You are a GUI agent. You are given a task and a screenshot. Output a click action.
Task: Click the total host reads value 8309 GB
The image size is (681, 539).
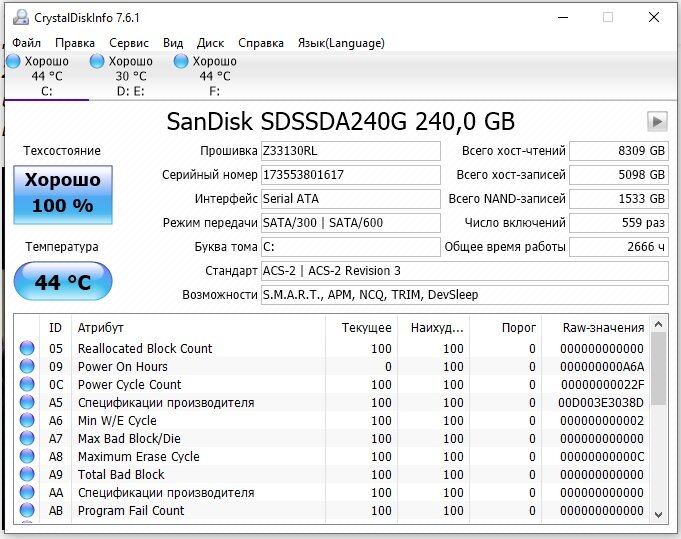pos(619,151)
